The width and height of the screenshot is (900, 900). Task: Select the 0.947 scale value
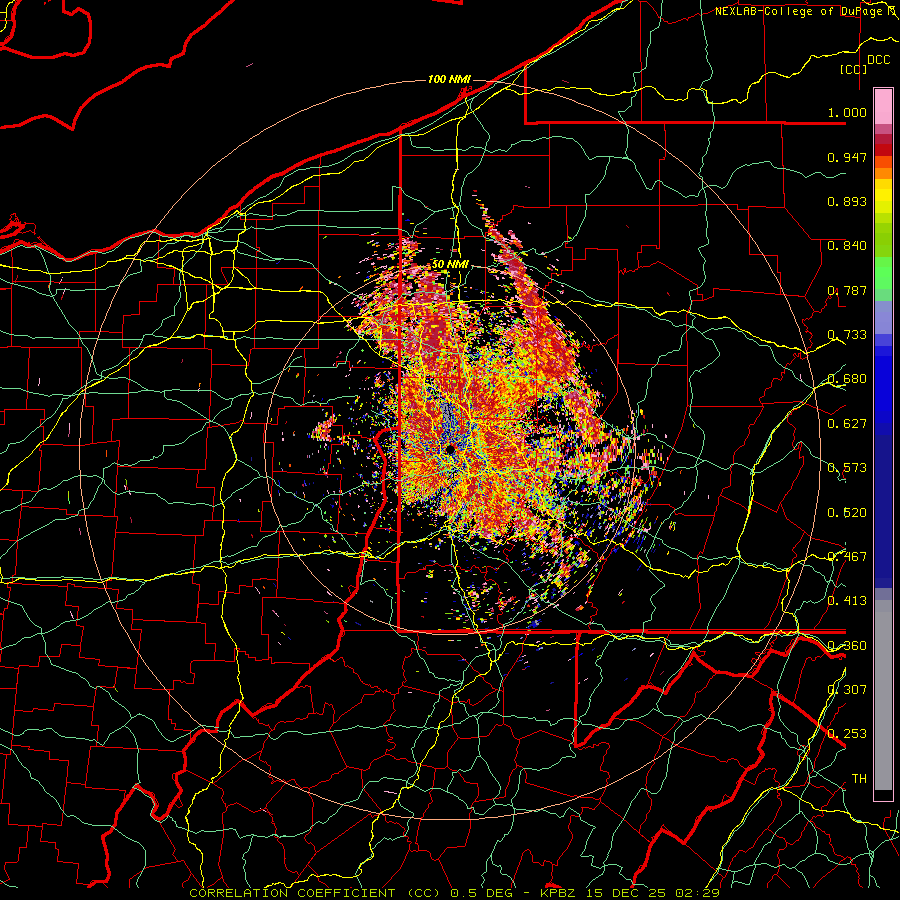[x=847, y=157]
